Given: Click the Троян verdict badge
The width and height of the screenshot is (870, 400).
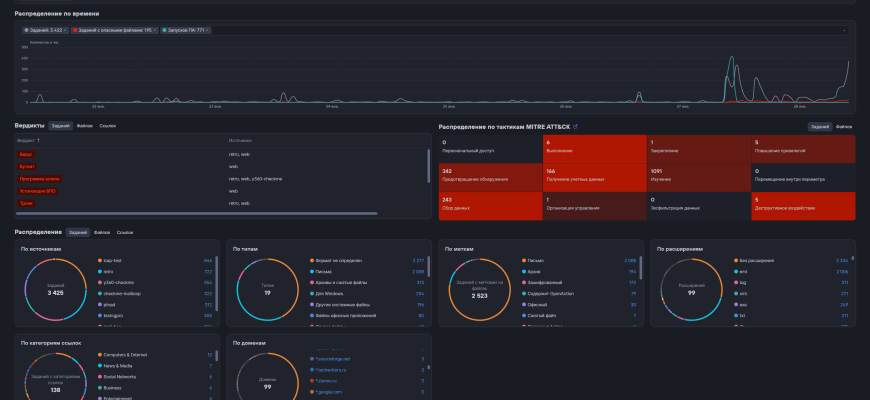Looking at the screenshot, I should 26,203.
